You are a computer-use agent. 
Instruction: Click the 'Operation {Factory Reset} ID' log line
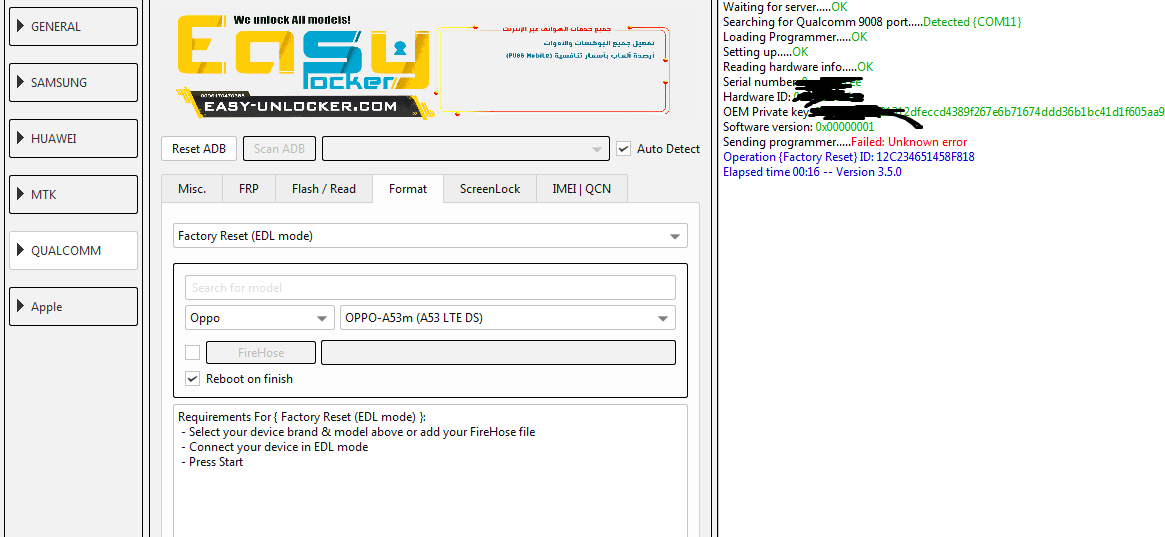[x=848, y=157]
